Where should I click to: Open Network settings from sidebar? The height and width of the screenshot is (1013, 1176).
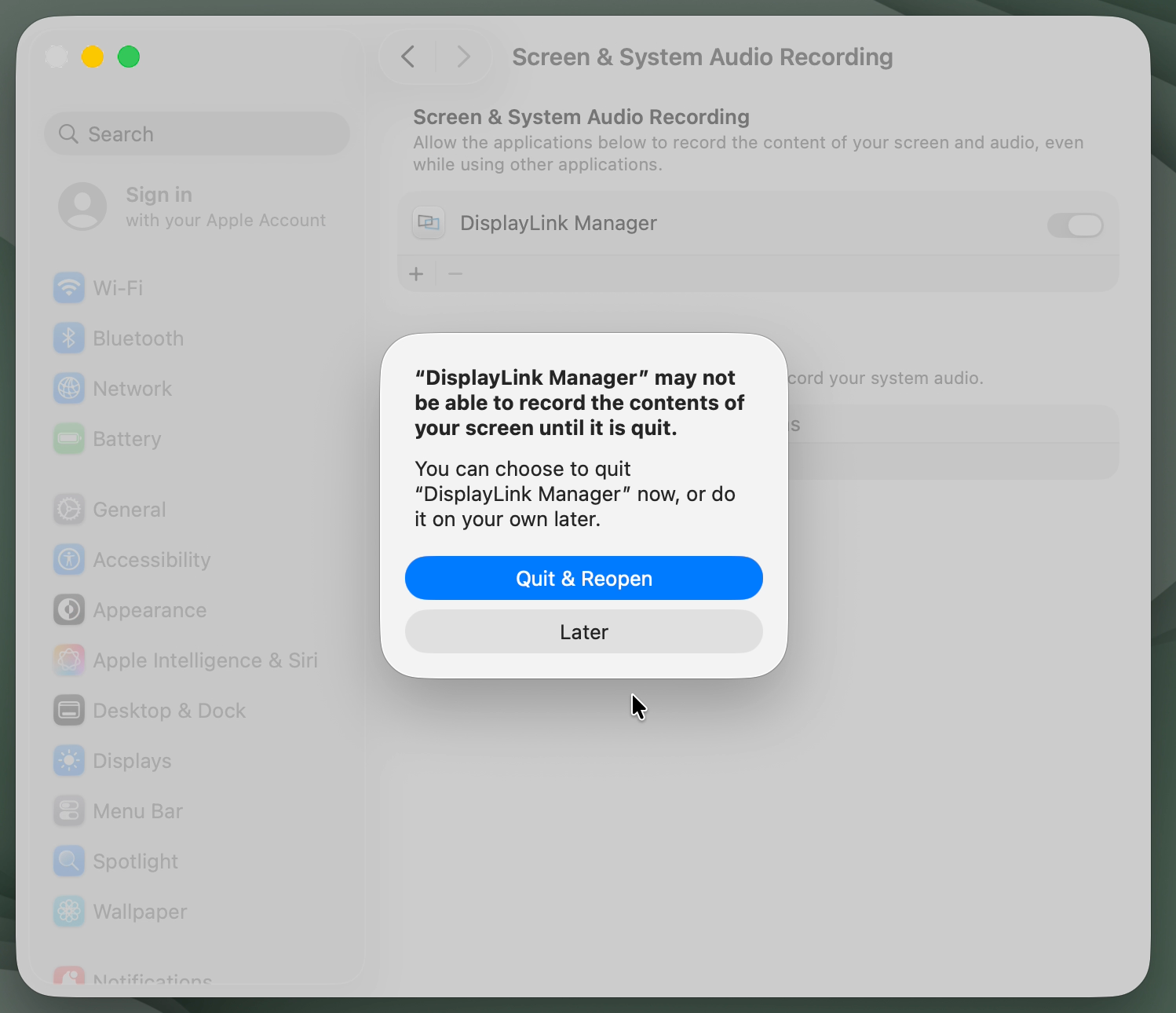(69, 388)
